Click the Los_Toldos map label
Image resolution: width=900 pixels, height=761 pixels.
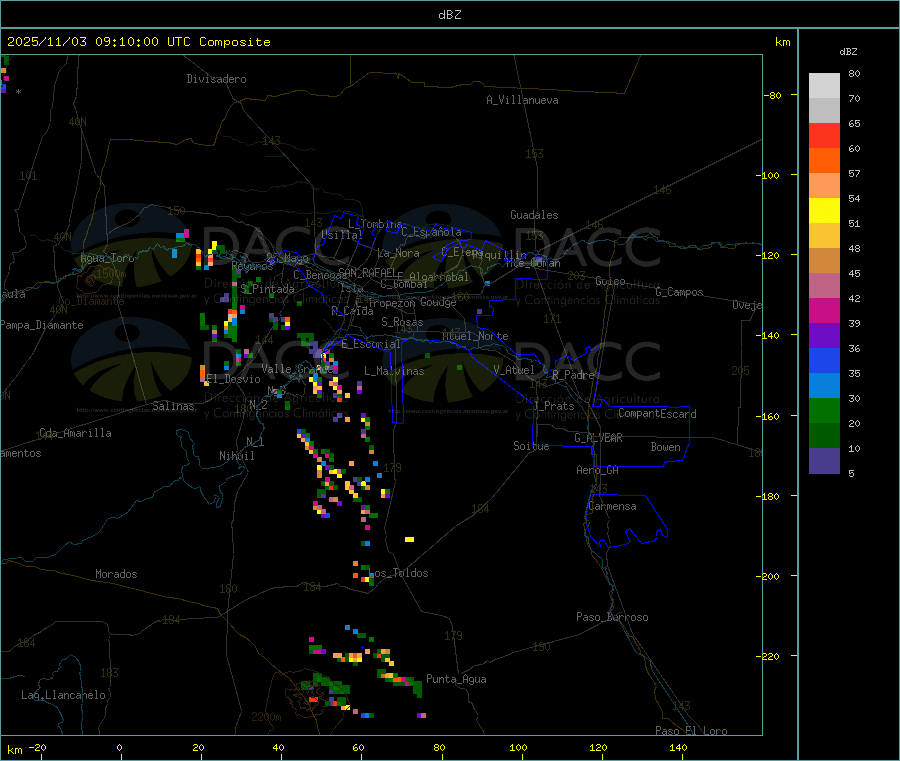400,573
